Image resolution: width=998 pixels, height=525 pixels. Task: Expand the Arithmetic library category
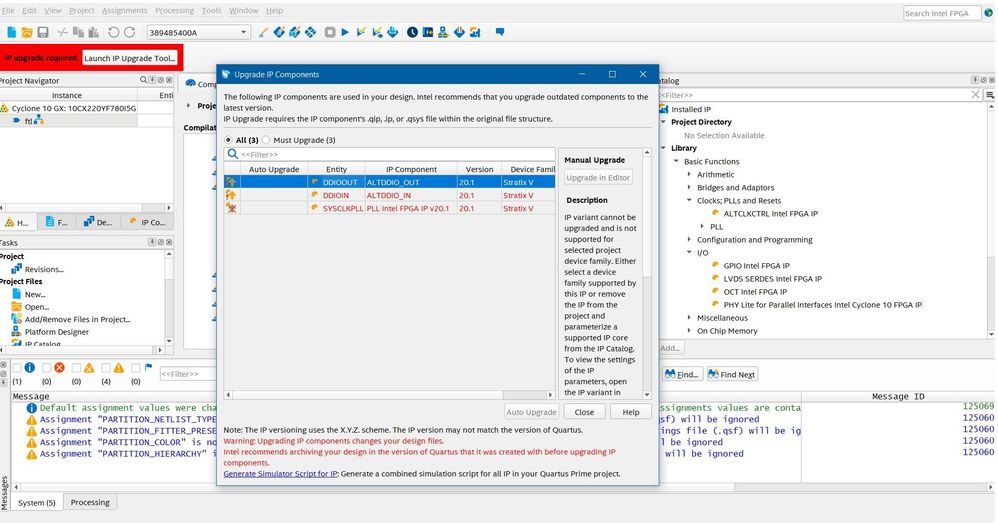point(689,174)
